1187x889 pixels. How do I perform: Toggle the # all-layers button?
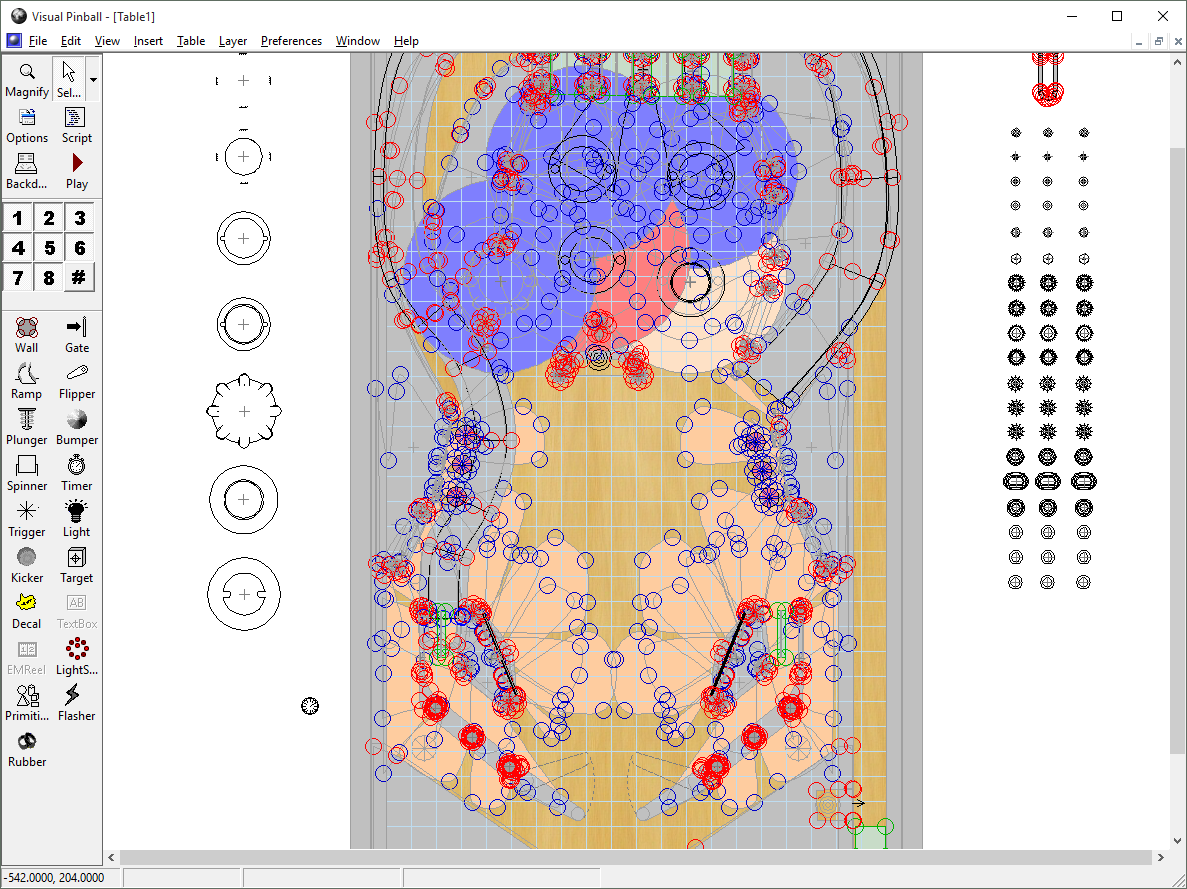pos(80,278)
